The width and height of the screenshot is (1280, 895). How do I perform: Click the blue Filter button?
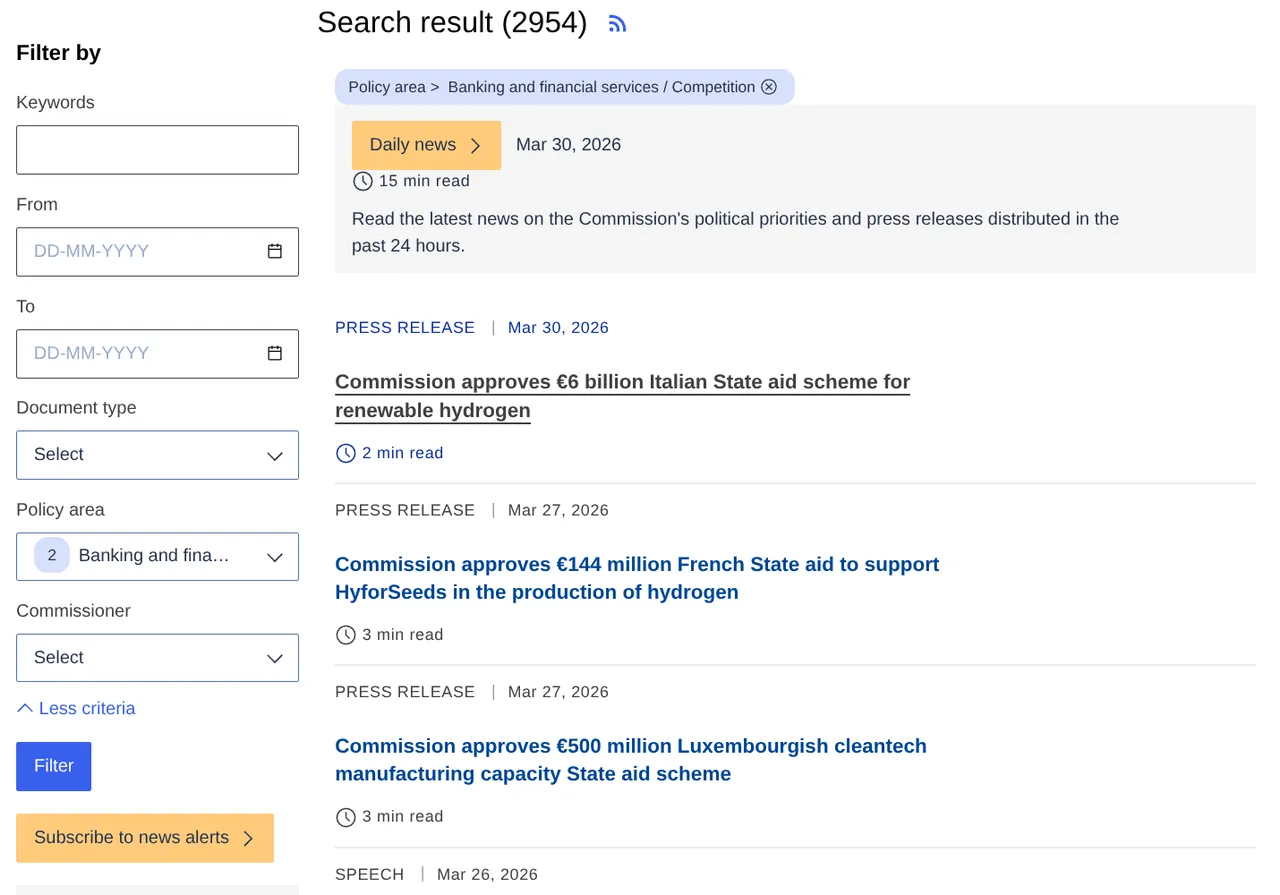(54, 766)
